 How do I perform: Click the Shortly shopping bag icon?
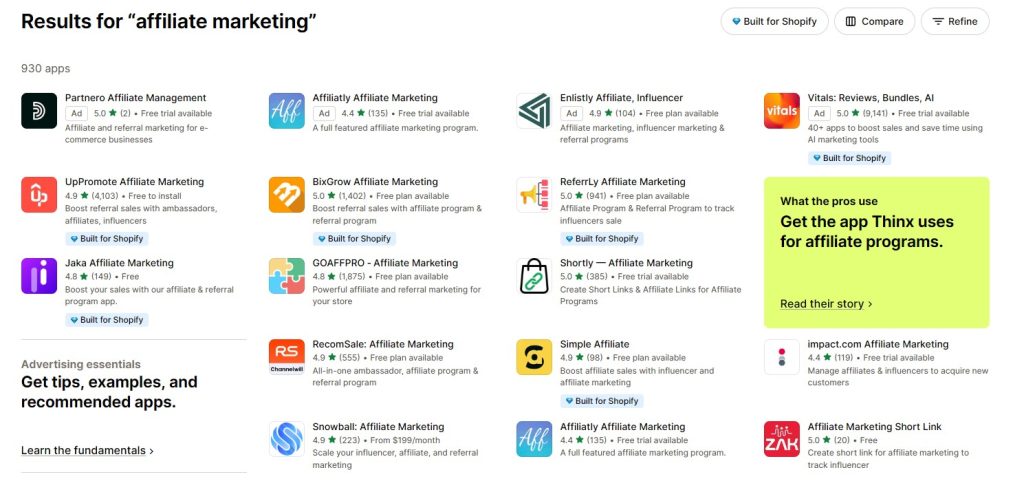click(x=534, y=276)
